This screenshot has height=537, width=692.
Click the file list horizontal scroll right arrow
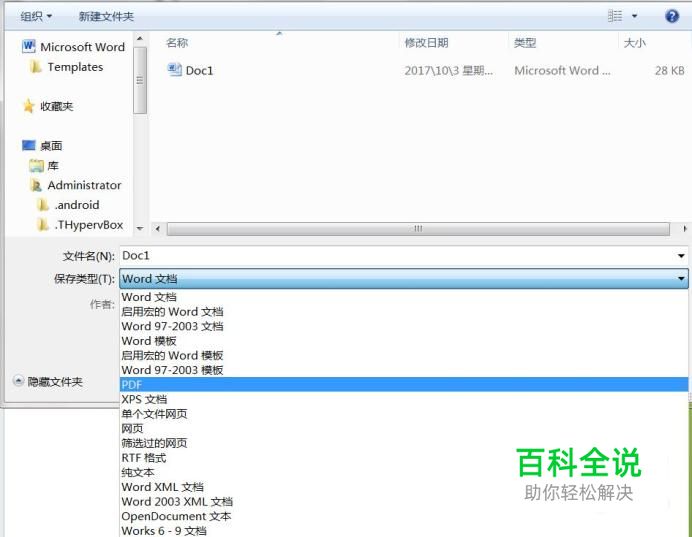tap(684, 229)
